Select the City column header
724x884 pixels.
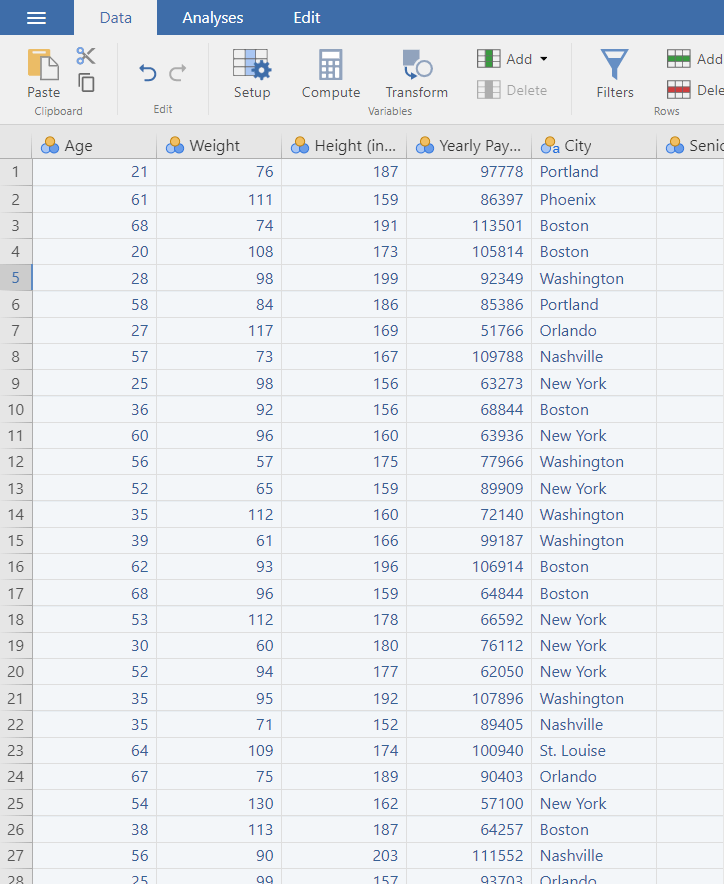click(594, 145)
